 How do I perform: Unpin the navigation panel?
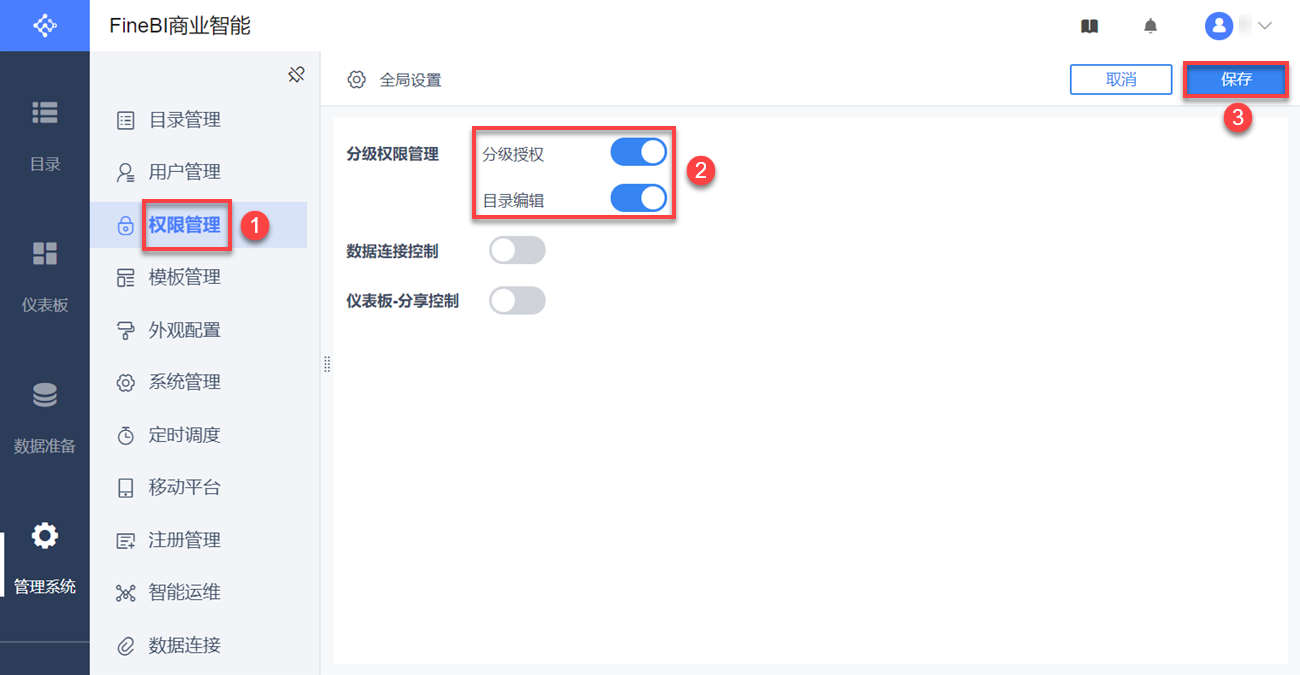[296, 75]
